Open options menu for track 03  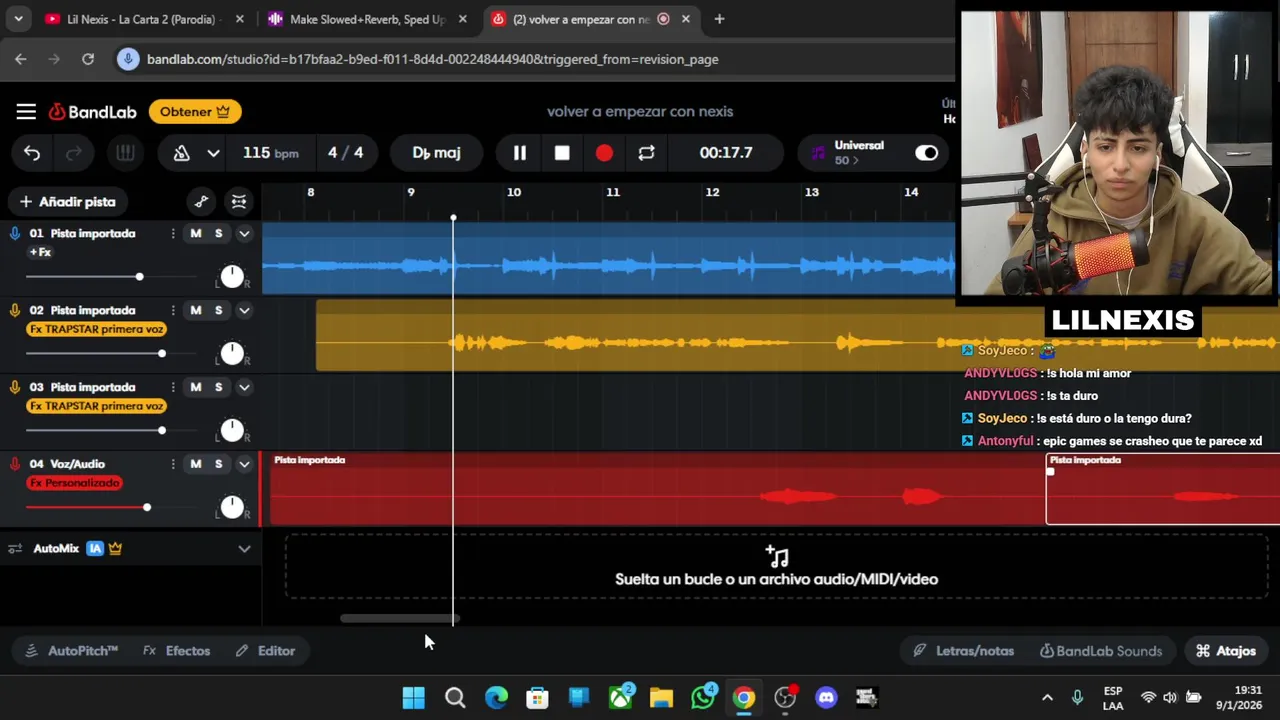pyautogui.click(x=173, y=387)
